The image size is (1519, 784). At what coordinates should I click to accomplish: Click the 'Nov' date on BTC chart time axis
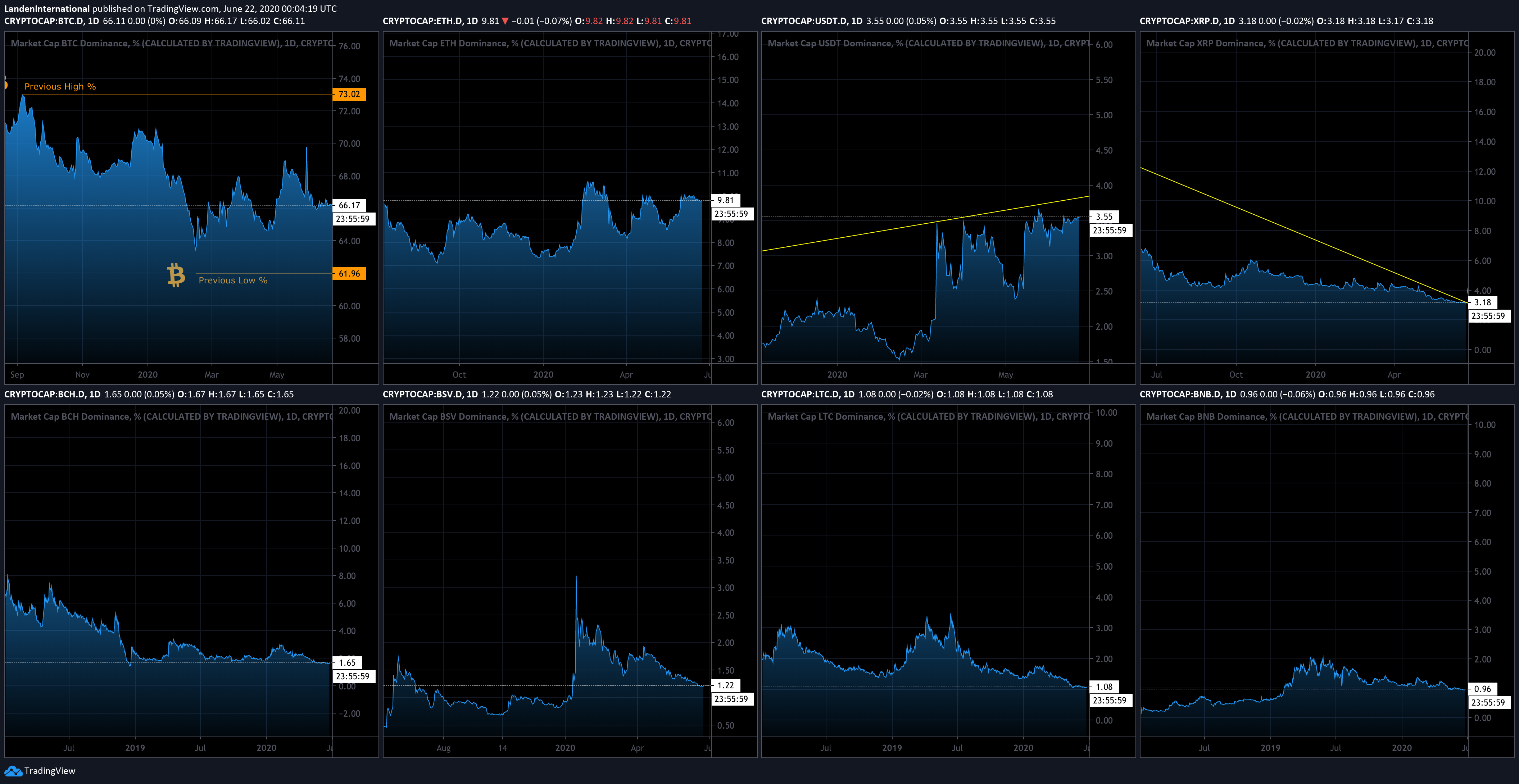pos(82,375)
